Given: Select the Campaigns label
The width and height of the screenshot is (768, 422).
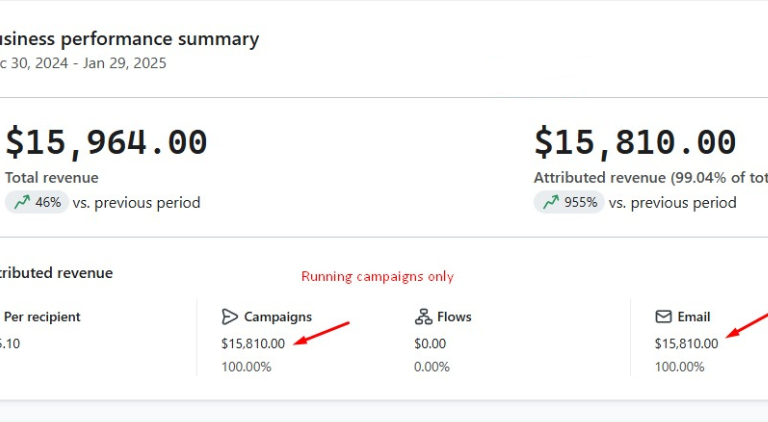Looking at the screenshot, I should (x=278, y=317).
